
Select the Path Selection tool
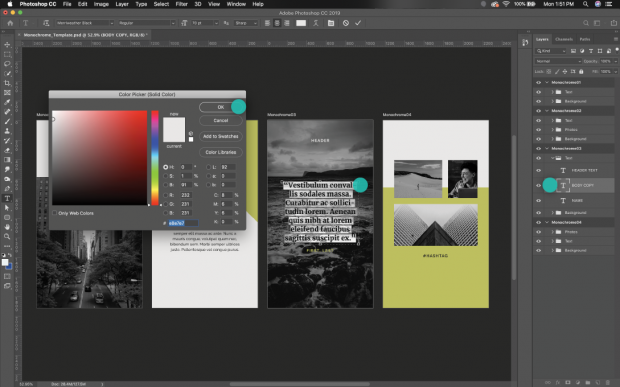click(x=7, y=208)
